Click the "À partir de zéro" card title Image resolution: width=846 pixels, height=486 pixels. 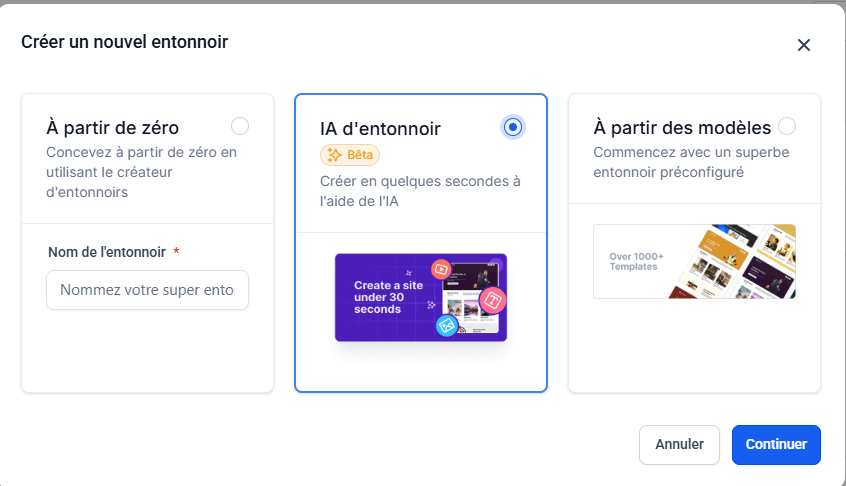[113, 128]
